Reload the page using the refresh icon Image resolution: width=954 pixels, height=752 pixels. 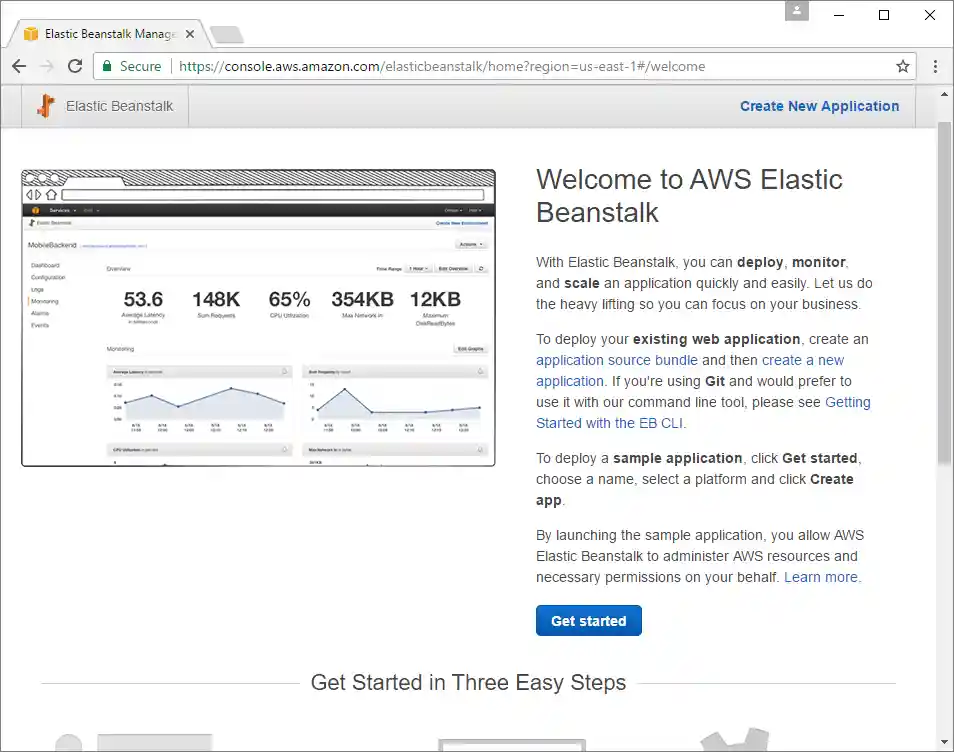[75, 66]
